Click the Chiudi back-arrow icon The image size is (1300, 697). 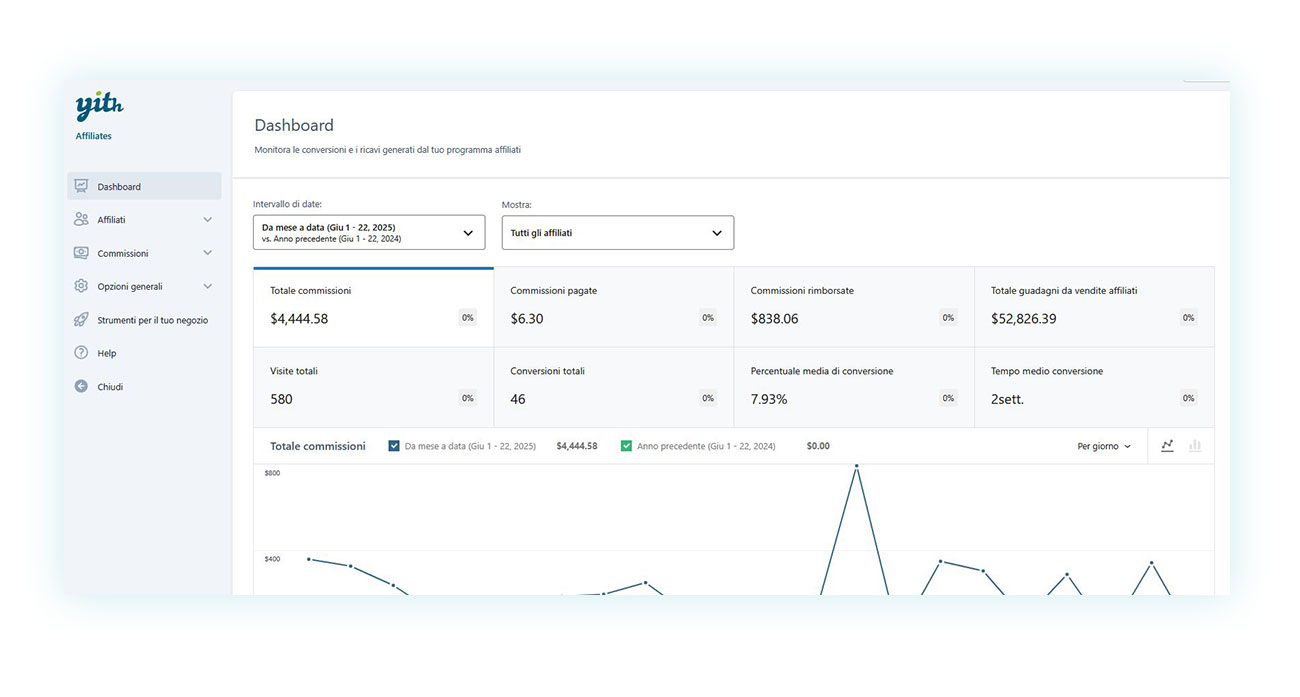point(81,386)
